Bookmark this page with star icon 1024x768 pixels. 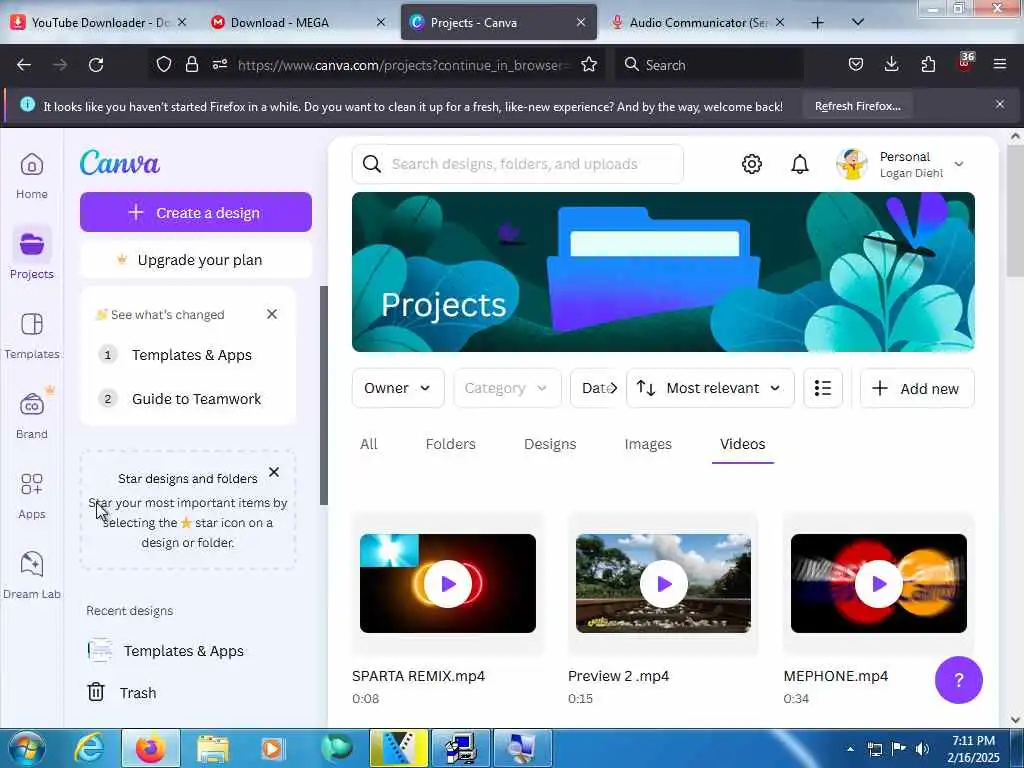tap(589, 65)
